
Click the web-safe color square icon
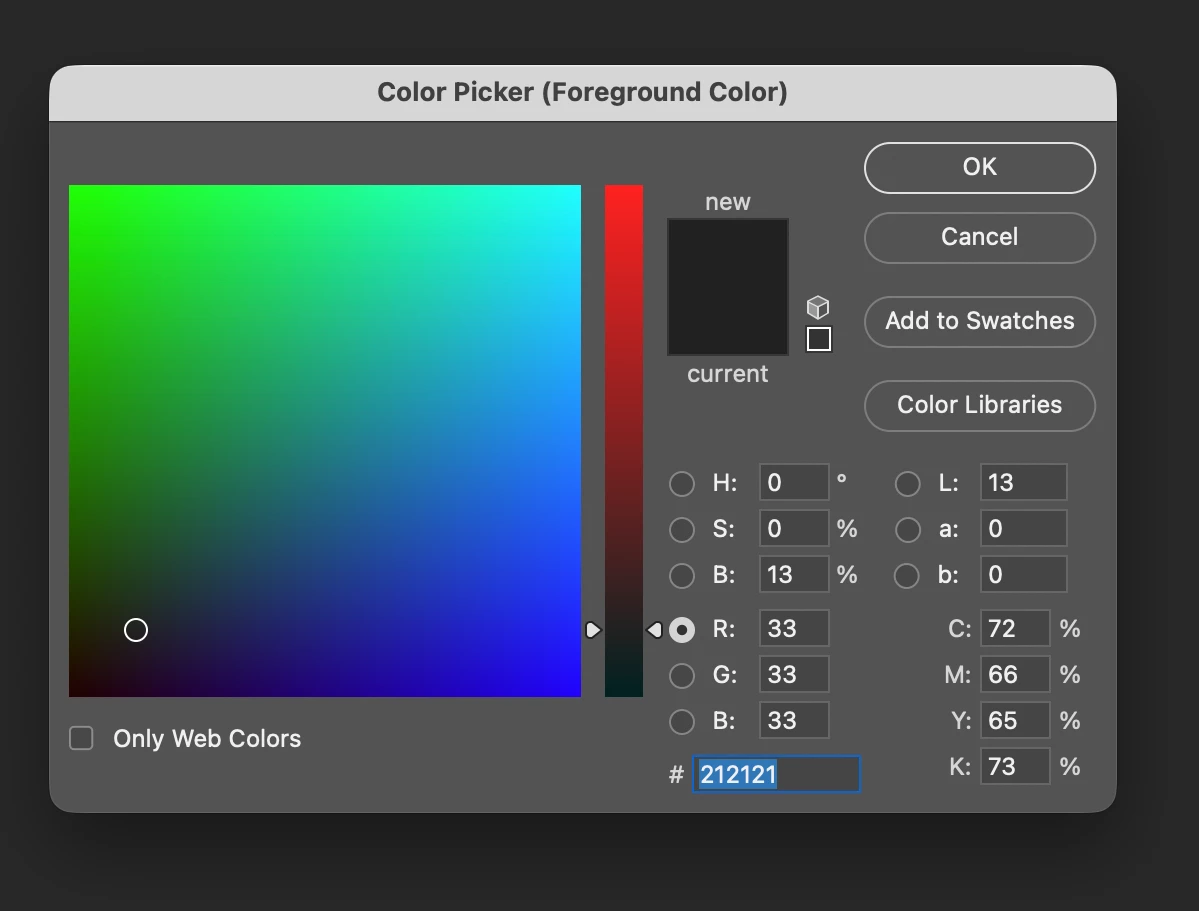pos(819,339)
